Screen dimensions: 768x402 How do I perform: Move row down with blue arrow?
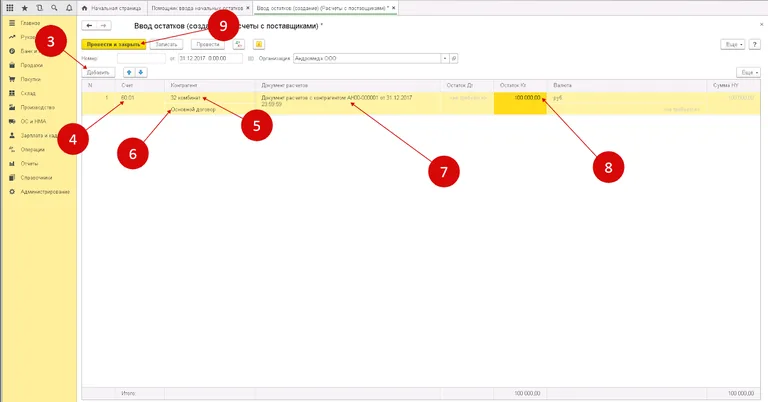[x=140, y=72]
